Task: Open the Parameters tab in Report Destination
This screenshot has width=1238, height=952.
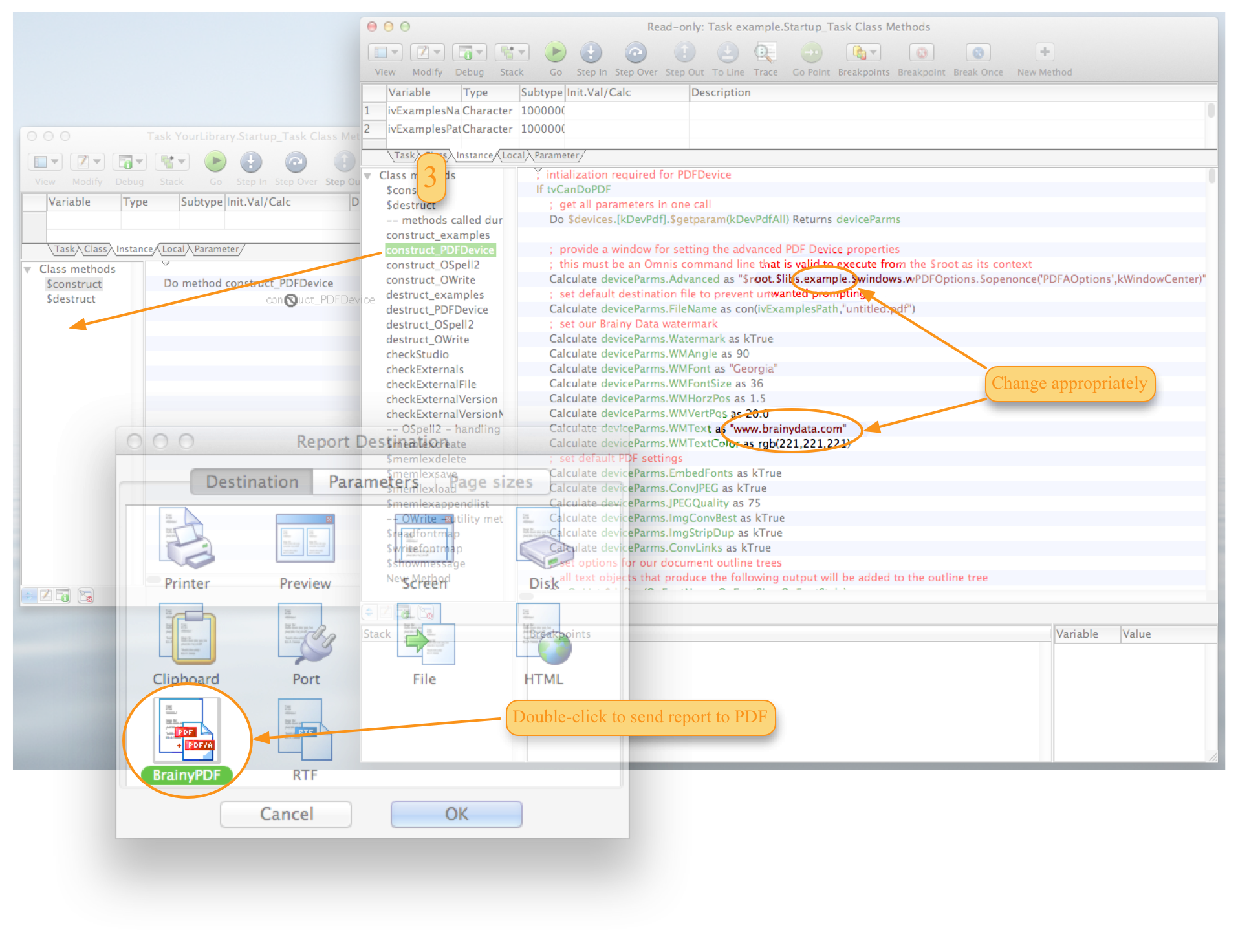Action: [373, 482]
